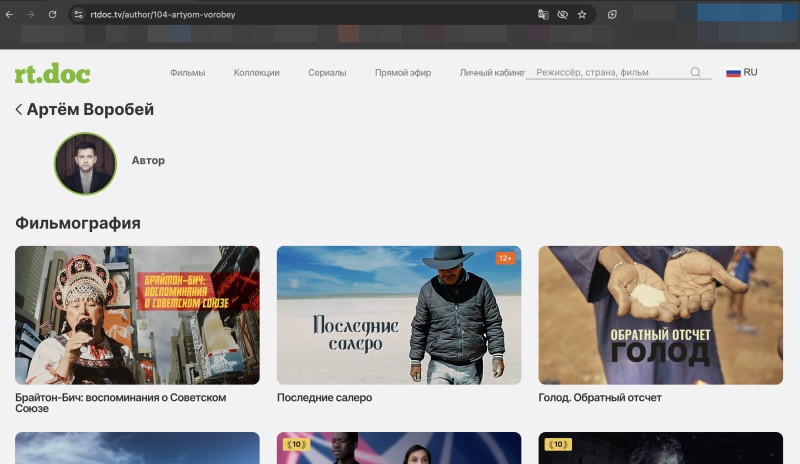Screen dimensions: 800x464
Task: Focus the Режиссёр, страна, фильм search field
Action: [x=611, y=72]
